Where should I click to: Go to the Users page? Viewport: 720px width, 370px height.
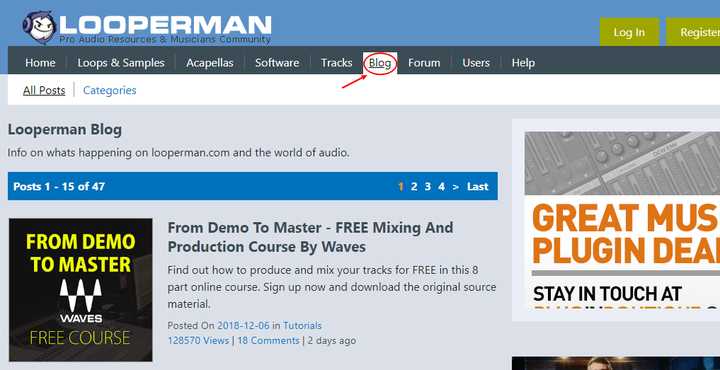(x=476, y=62)
